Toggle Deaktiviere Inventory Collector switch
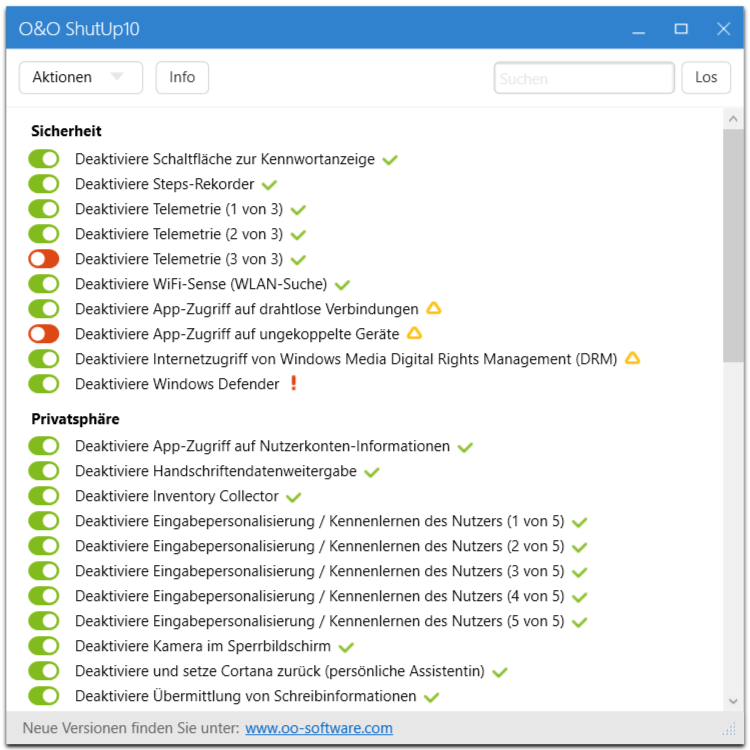This screenshot has height=750, width=750. 44,496
